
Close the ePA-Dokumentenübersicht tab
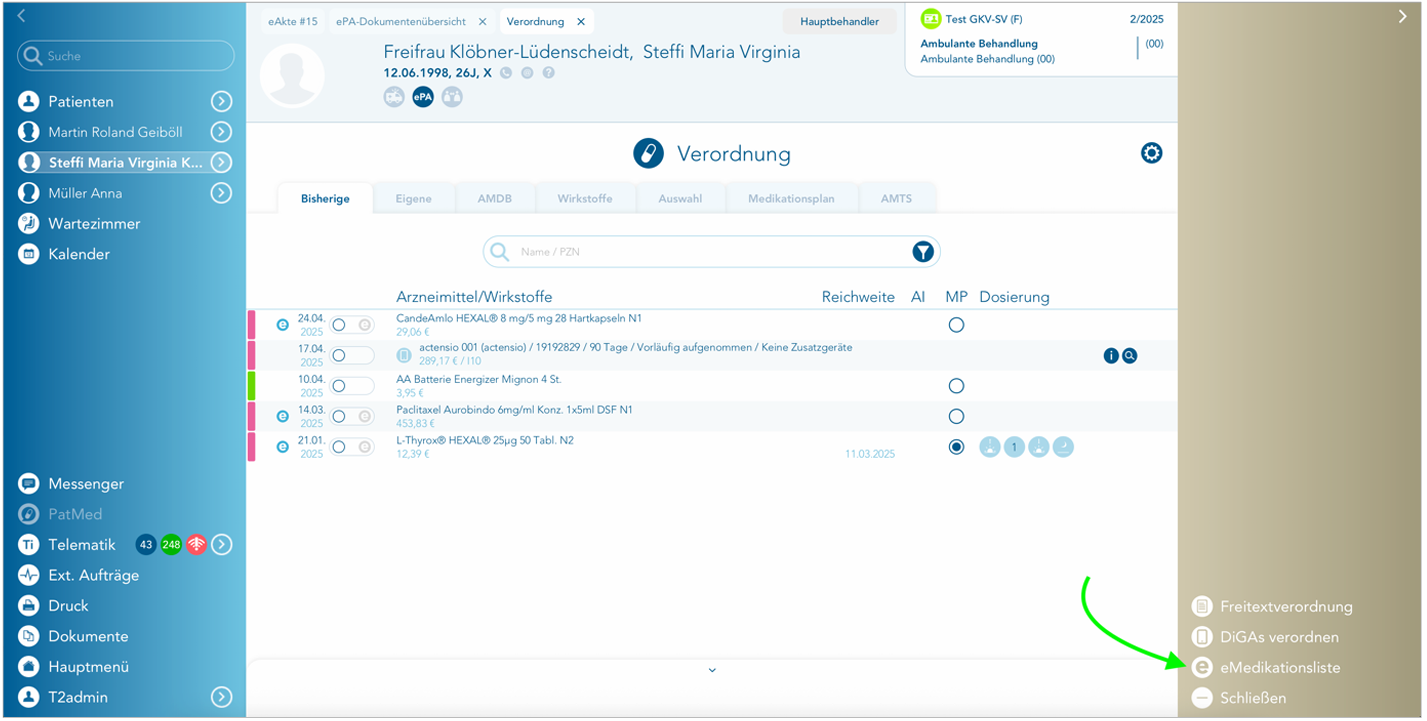[483, 22]
